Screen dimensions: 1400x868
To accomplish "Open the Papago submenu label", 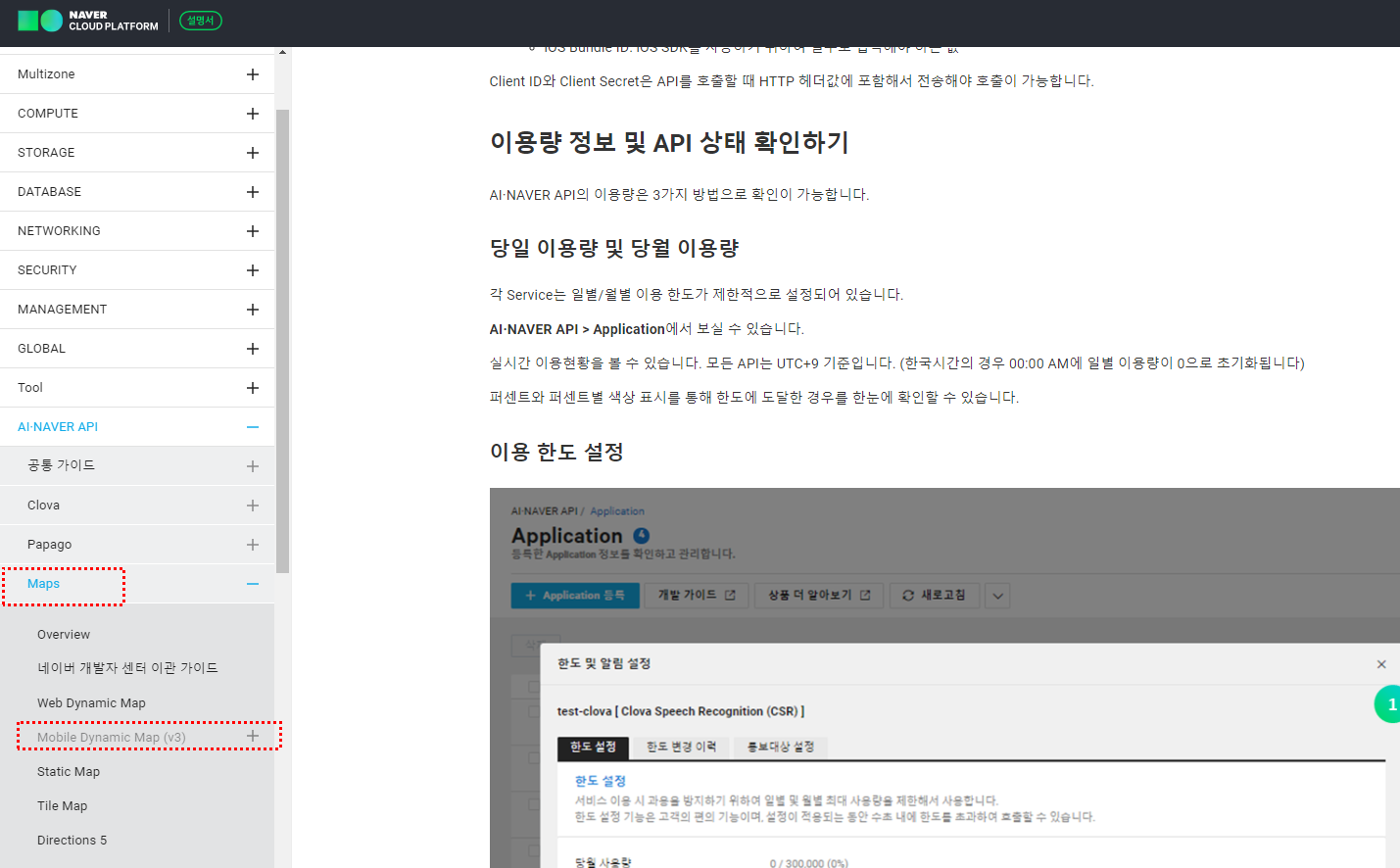I will (x=49, y=545).
